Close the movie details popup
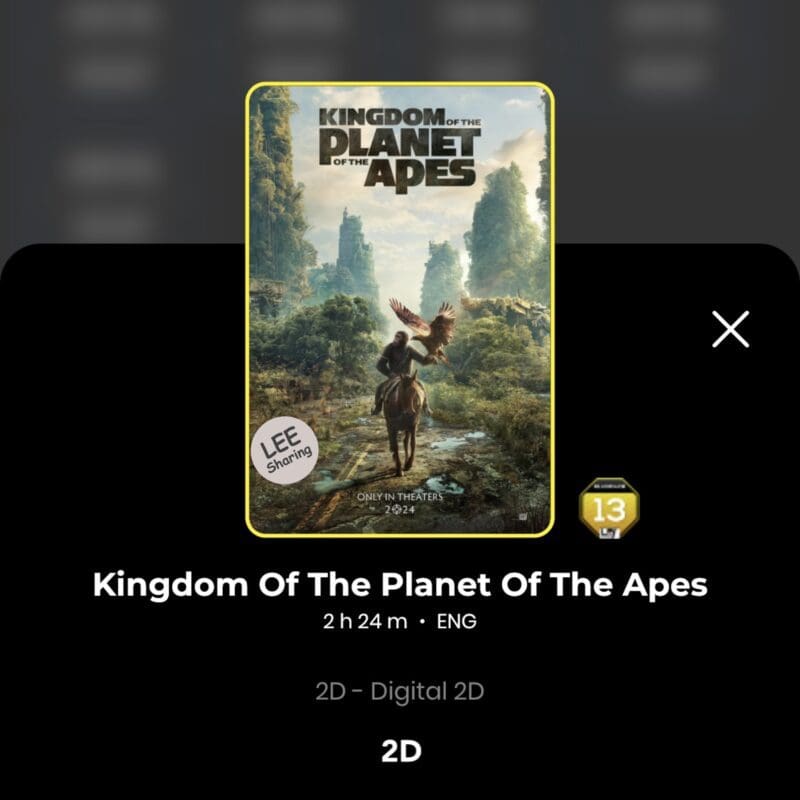This screenshot has width=800, height=800. click(x=731, y=329)
